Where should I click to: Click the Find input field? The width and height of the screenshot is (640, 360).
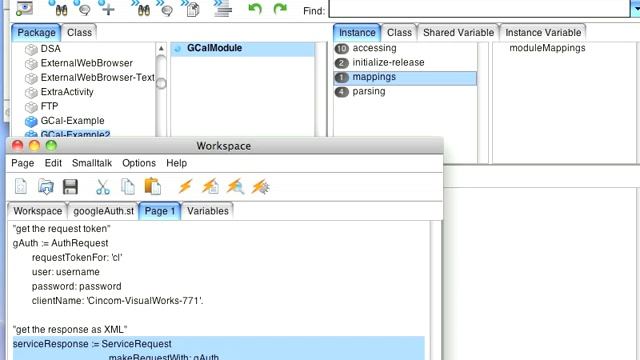point(479,9)
